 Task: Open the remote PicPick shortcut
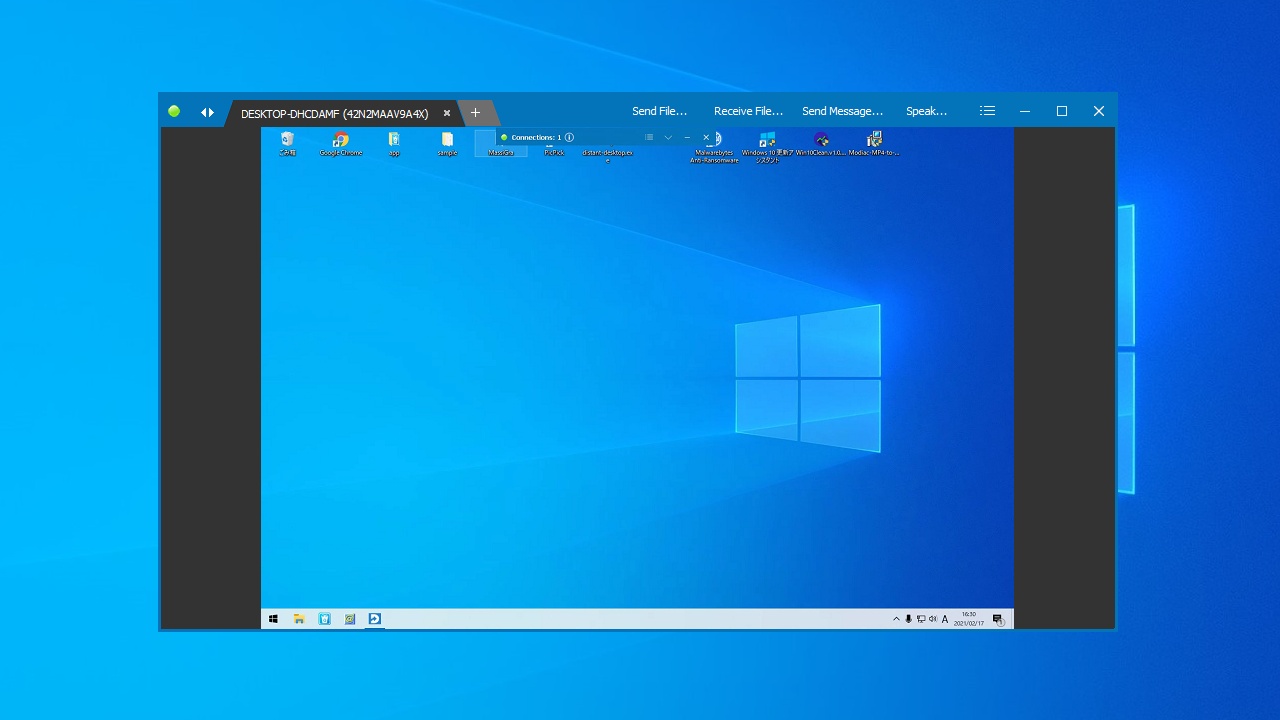pyautogui.click(x=554, y=151)
